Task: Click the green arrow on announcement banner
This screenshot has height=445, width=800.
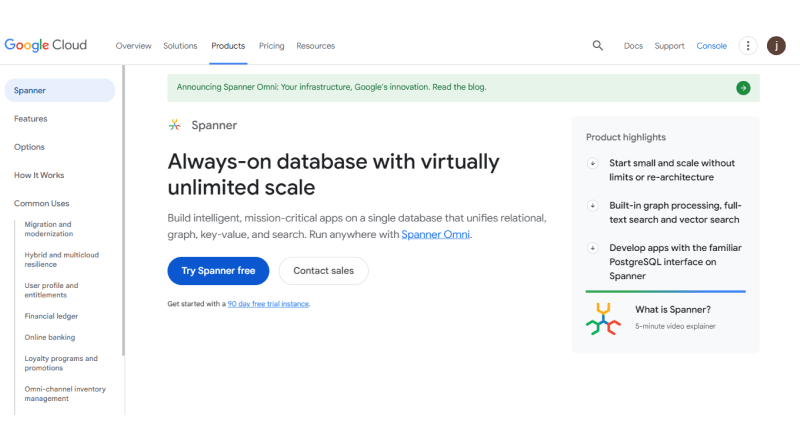Action: coord(743,88)
